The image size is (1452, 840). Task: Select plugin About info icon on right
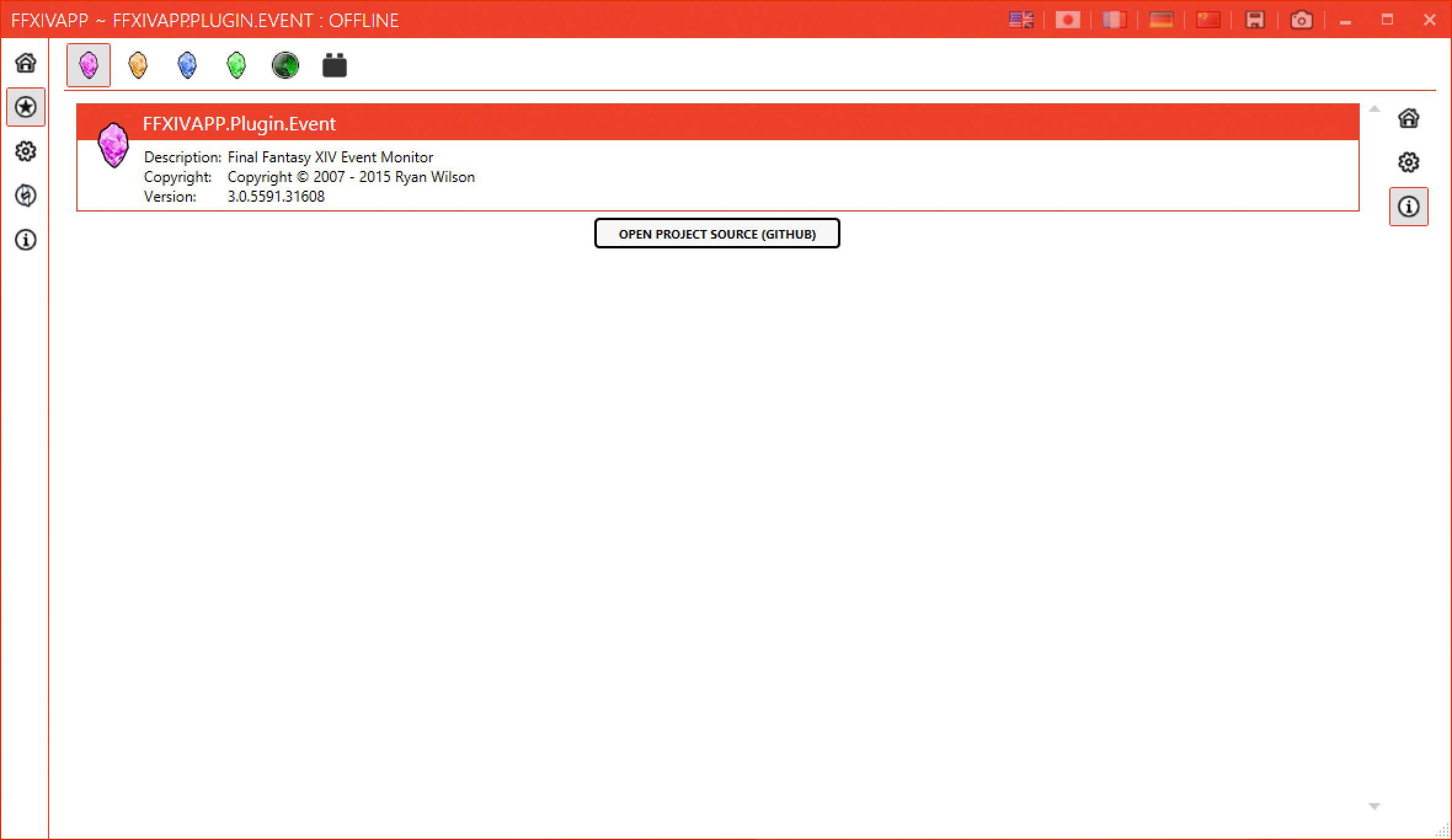coord(1409,207)
